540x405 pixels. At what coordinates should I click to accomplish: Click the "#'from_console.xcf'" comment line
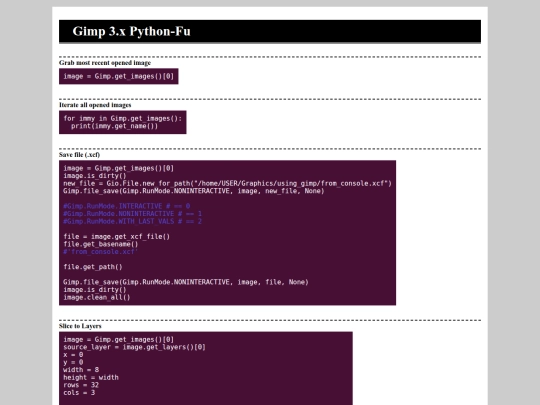point(101,251)
